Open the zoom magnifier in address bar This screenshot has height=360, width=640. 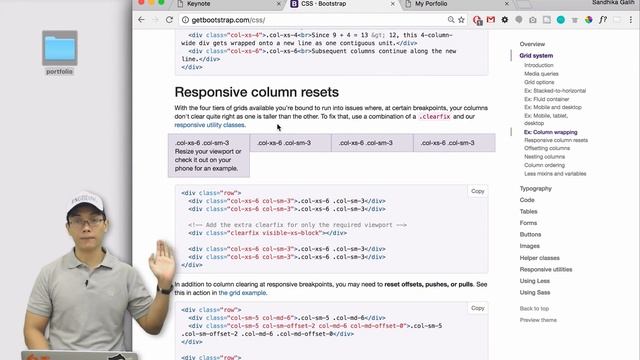coord(451,20)
